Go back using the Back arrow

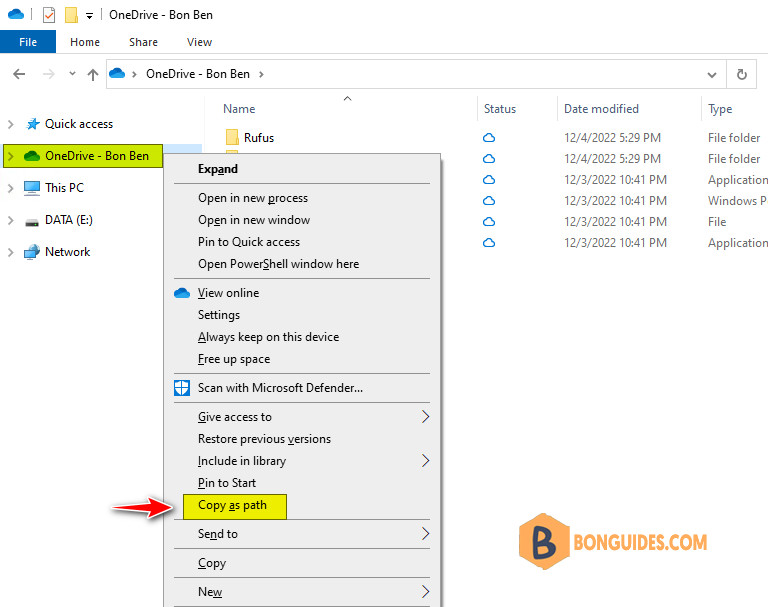[19, 74]
